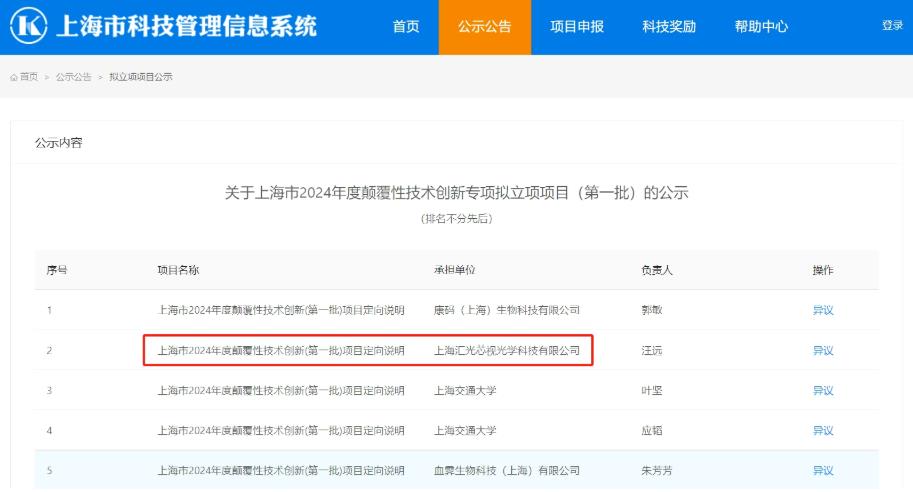
Task: Click the 排名不分先后 subtitle
Action: click(x=456, y=219)
